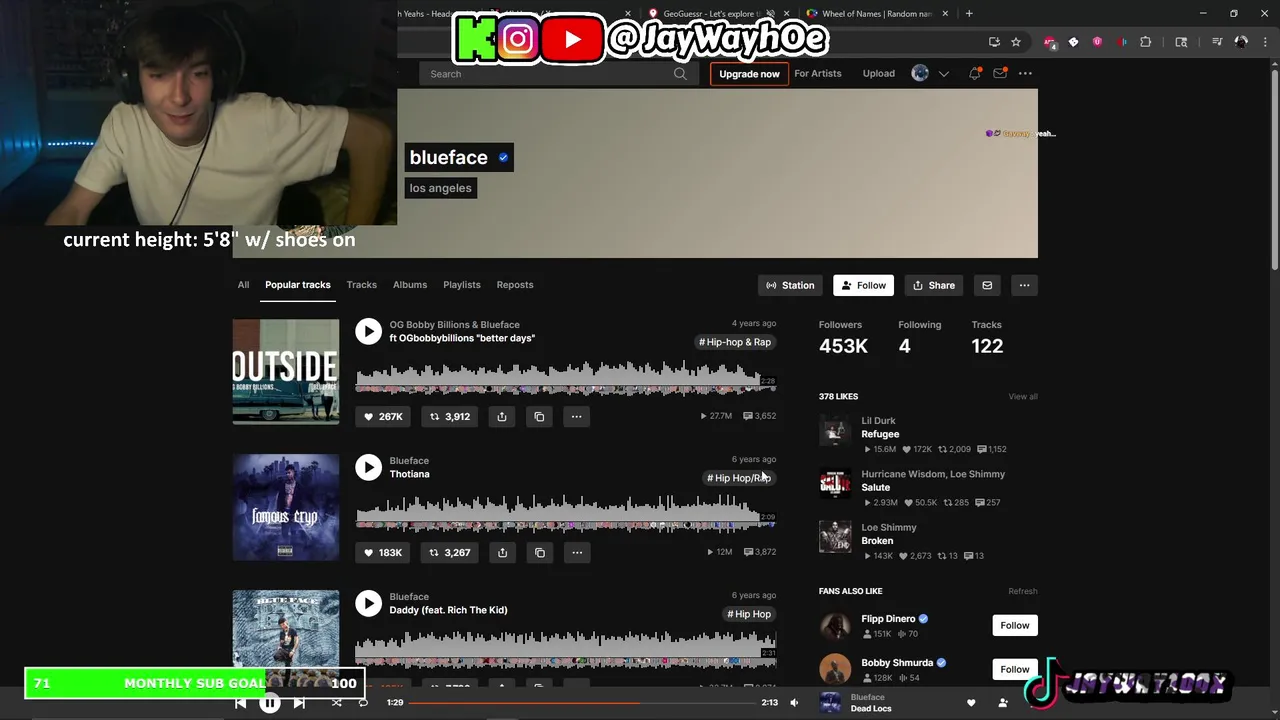Repost the "better days" track (3,912 reposts)

tap(450, 416)
